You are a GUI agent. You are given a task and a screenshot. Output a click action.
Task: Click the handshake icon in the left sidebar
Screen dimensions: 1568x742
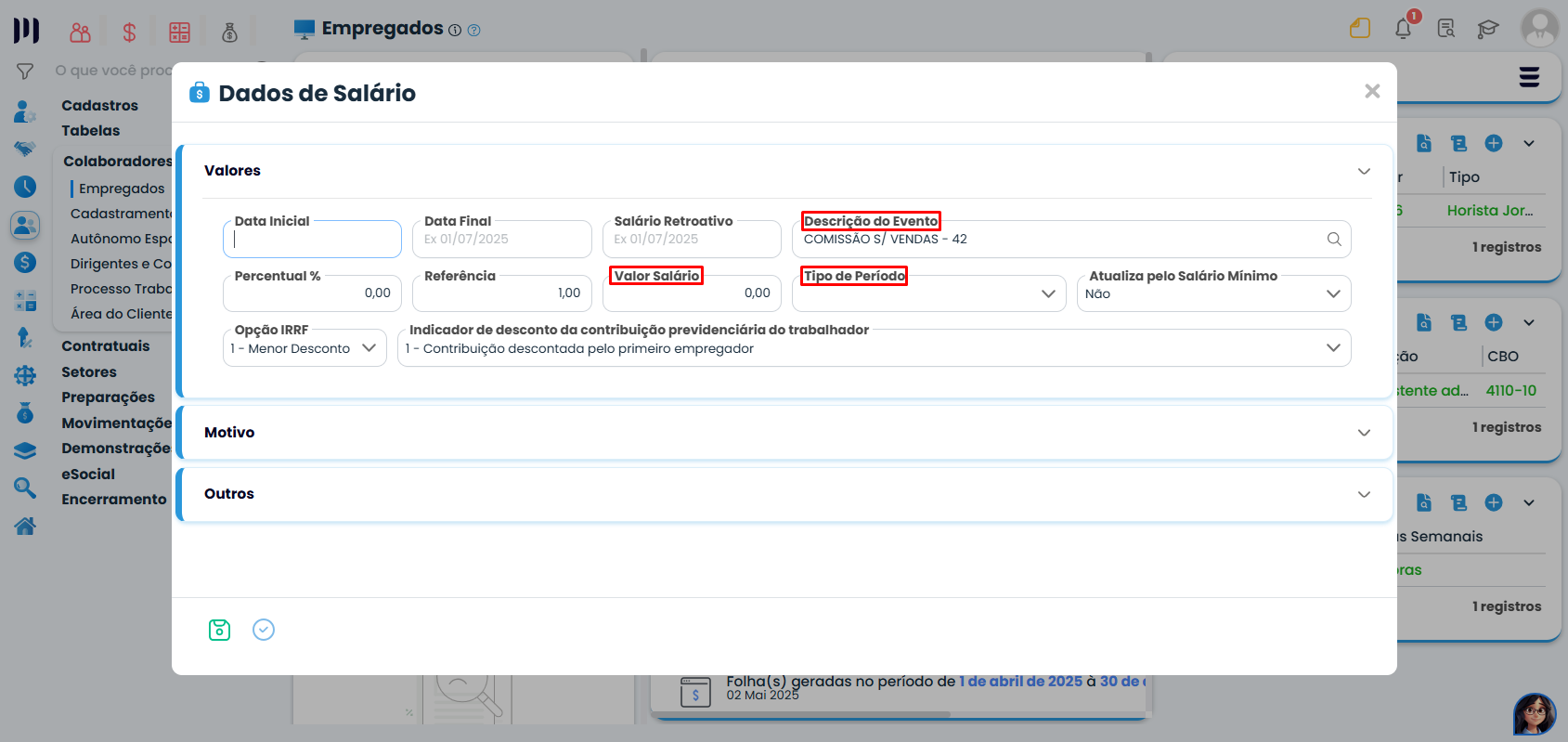tap(25, 149)
